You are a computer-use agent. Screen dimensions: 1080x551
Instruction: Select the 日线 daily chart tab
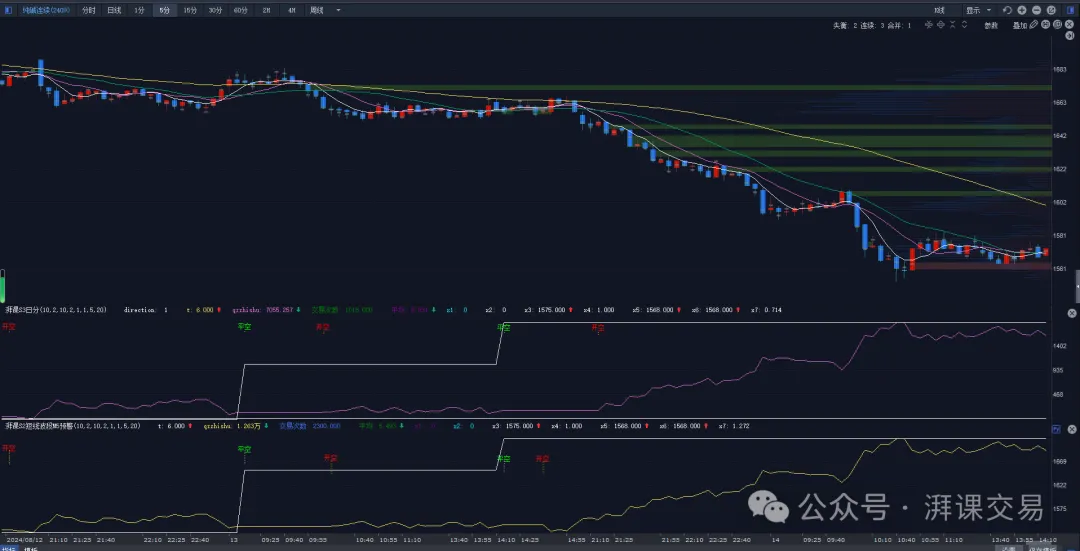pos(114,10)
